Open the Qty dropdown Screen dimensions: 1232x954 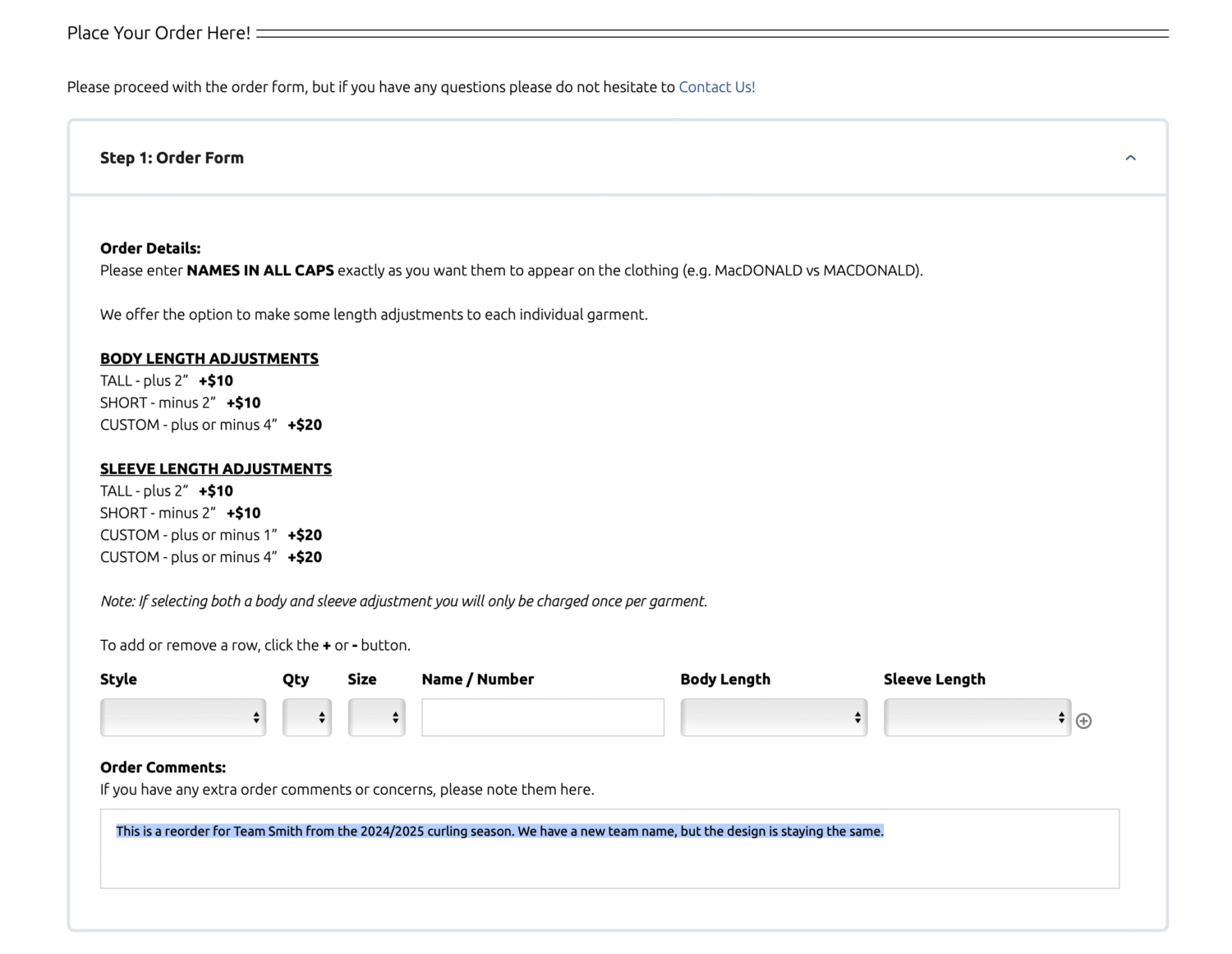click(x=307, y=717)
